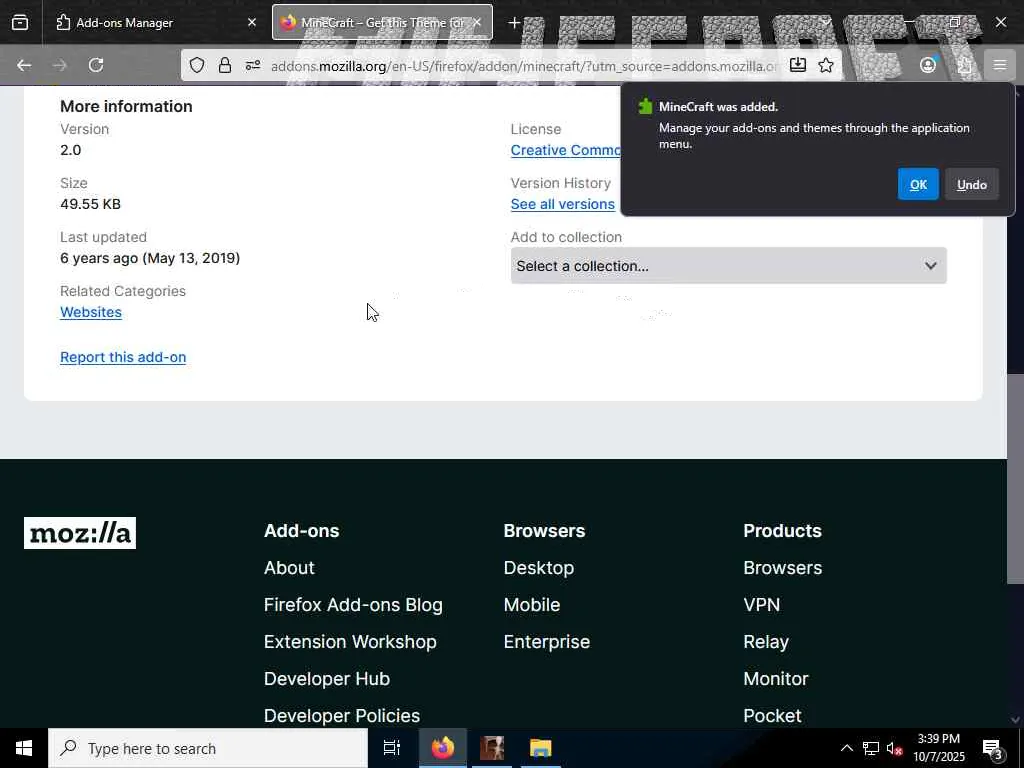Open the Enterprise link in footer
Screen dimensions: 1024x768
pyautogui.click(x=547, y=642)
